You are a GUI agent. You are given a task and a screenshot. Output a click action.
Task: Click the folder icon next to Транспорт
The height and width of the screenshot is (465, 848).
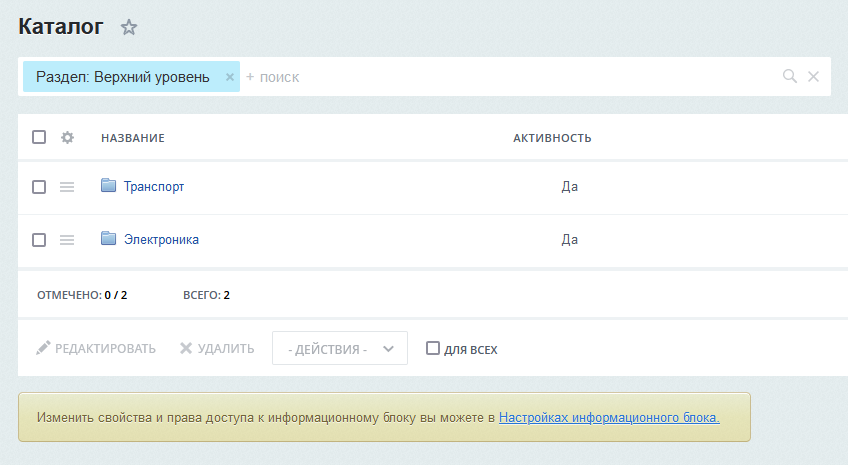pos(109,185)
